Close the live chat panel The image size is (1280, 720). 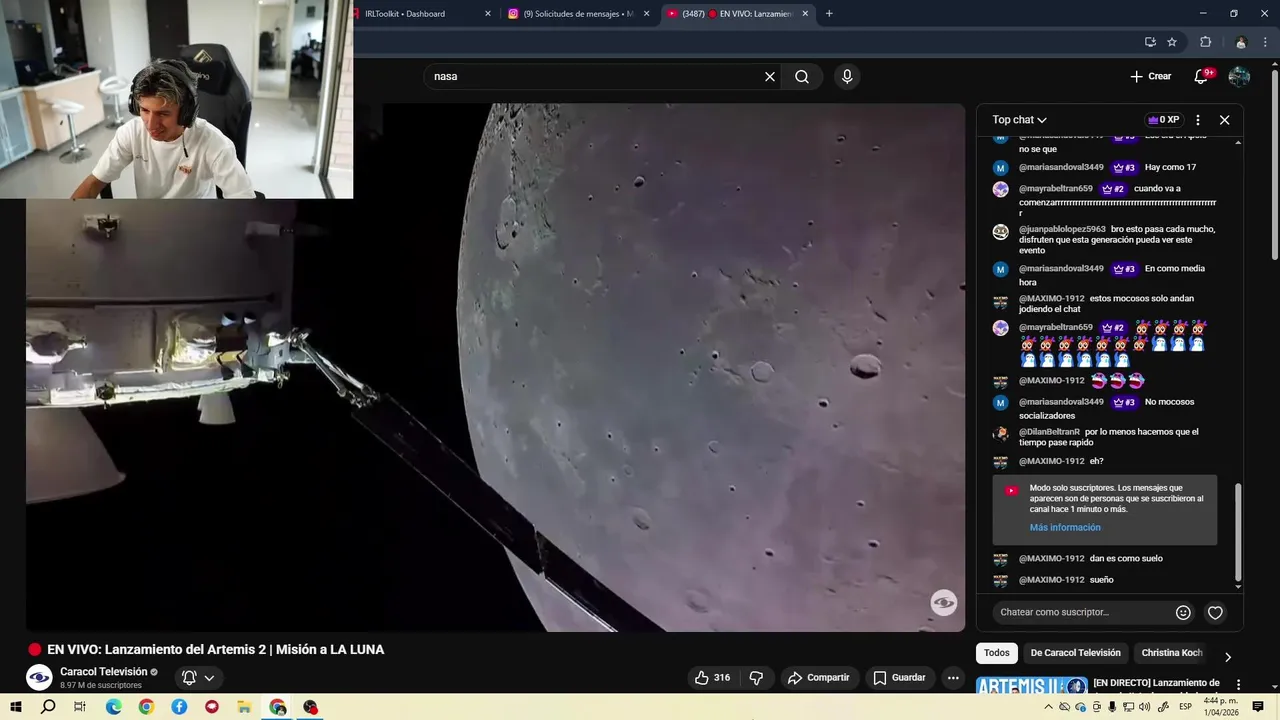(1224, 120)
